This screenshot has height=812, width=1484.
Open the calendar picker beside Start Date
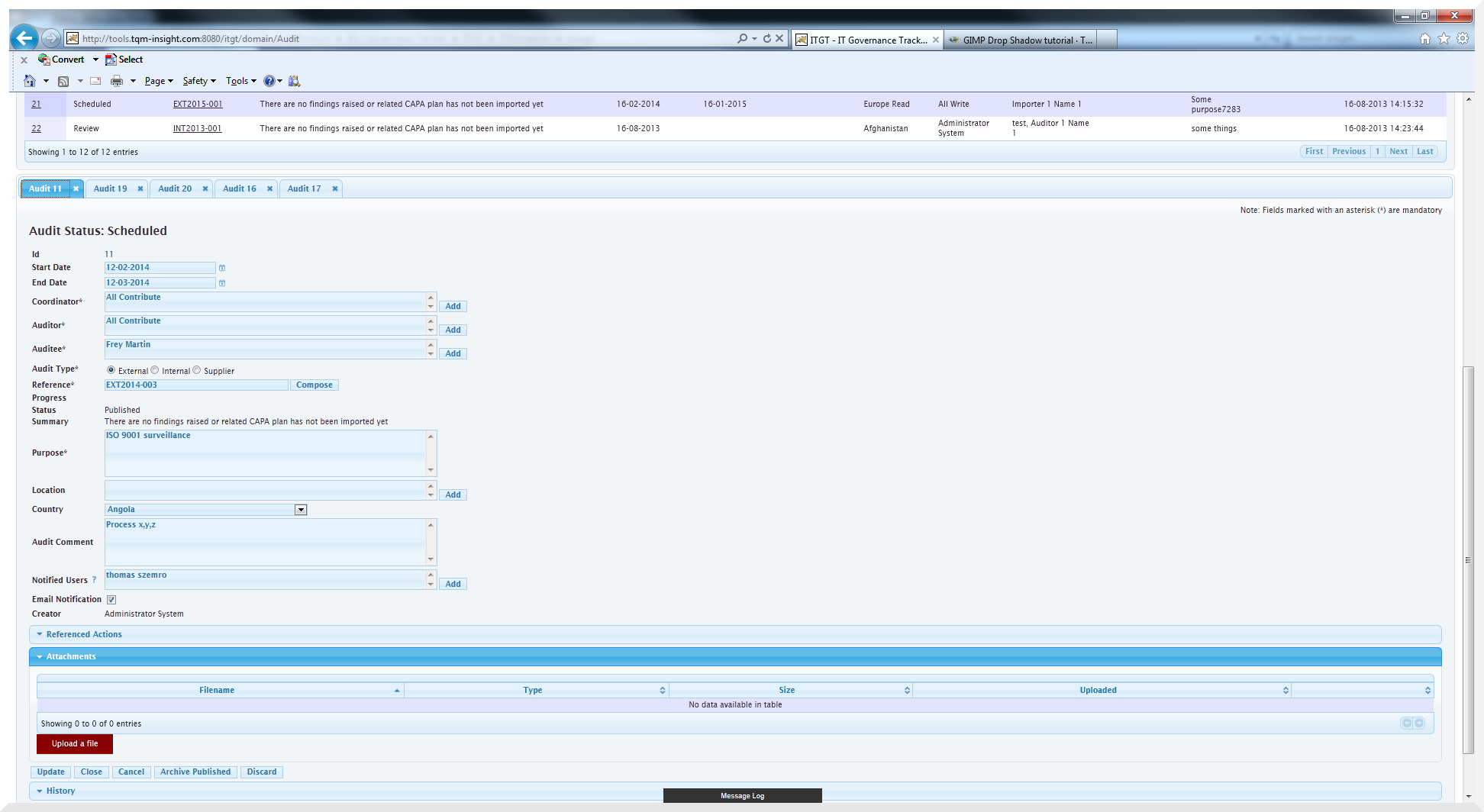pyautogui.click(x=222, y=268)
